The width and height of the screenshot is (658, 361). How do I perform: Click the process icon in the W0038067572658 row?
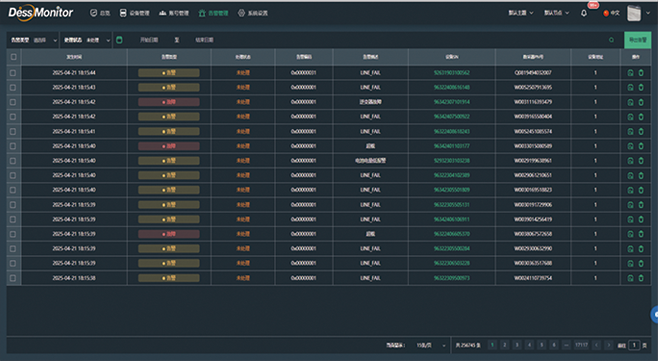[630, 234]
